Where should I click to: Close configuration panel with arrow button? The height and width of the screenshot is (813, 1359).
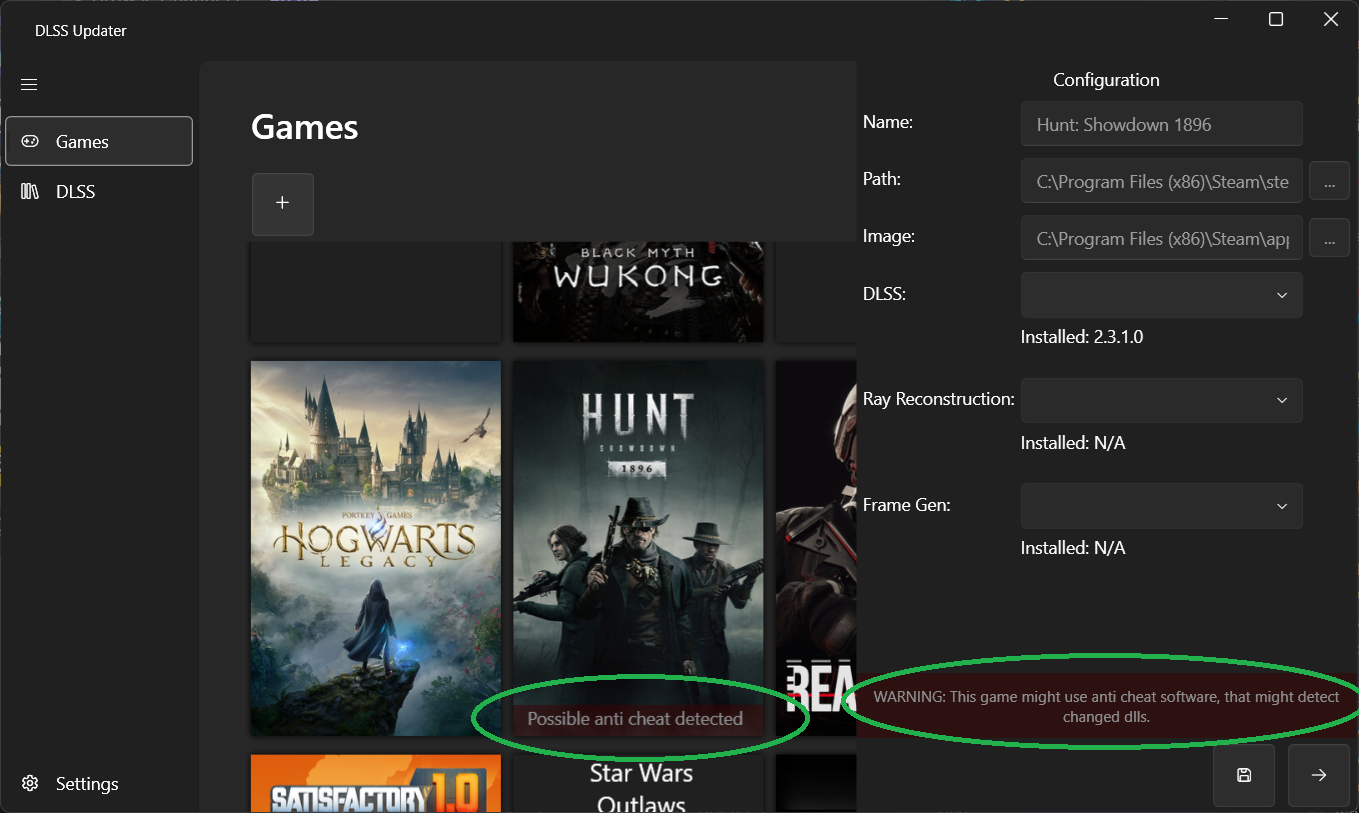tap(1319, 775)
